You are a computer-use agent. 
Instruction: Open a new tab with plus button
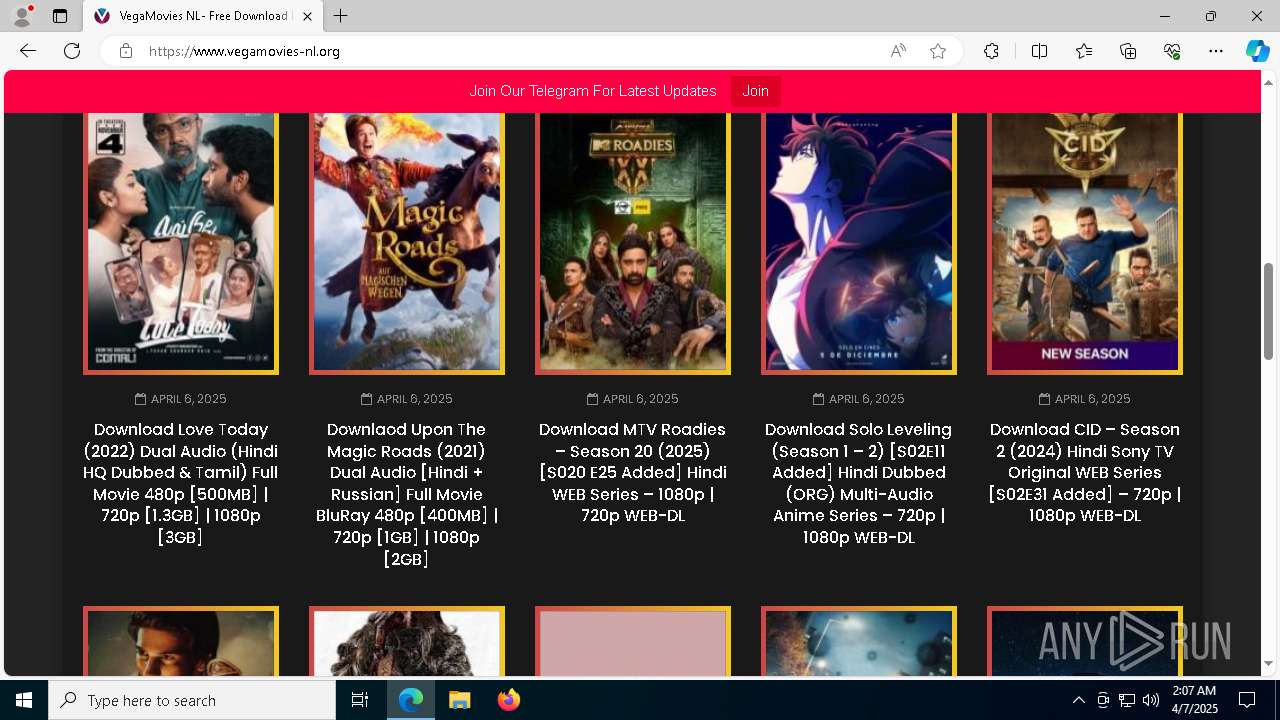tap(341, 16)
